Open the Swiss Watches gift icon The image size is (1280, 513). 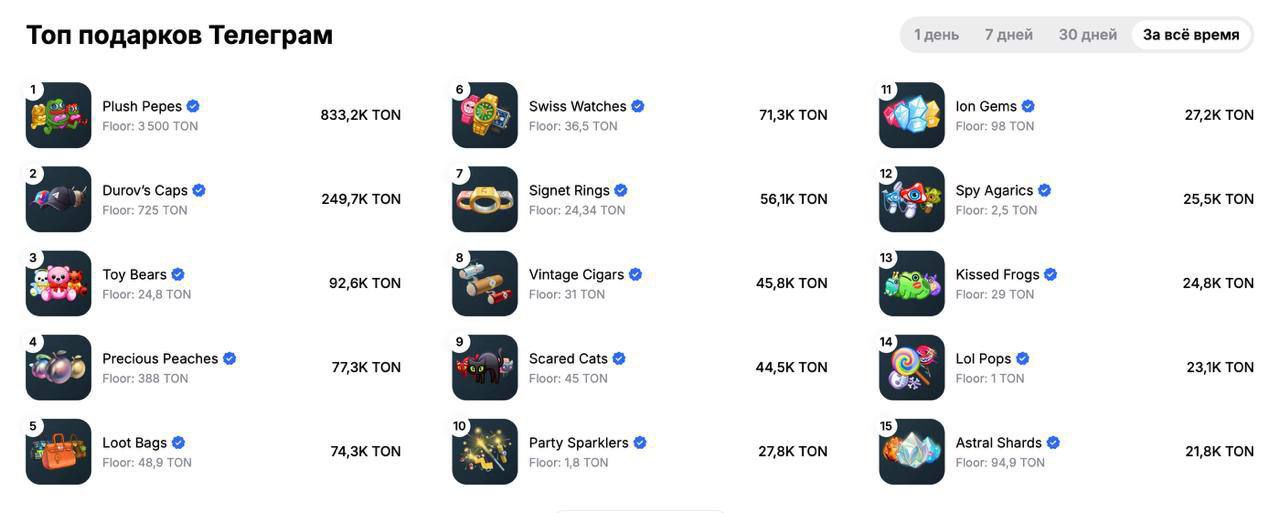pyautogui.click(x=485, y=115)
